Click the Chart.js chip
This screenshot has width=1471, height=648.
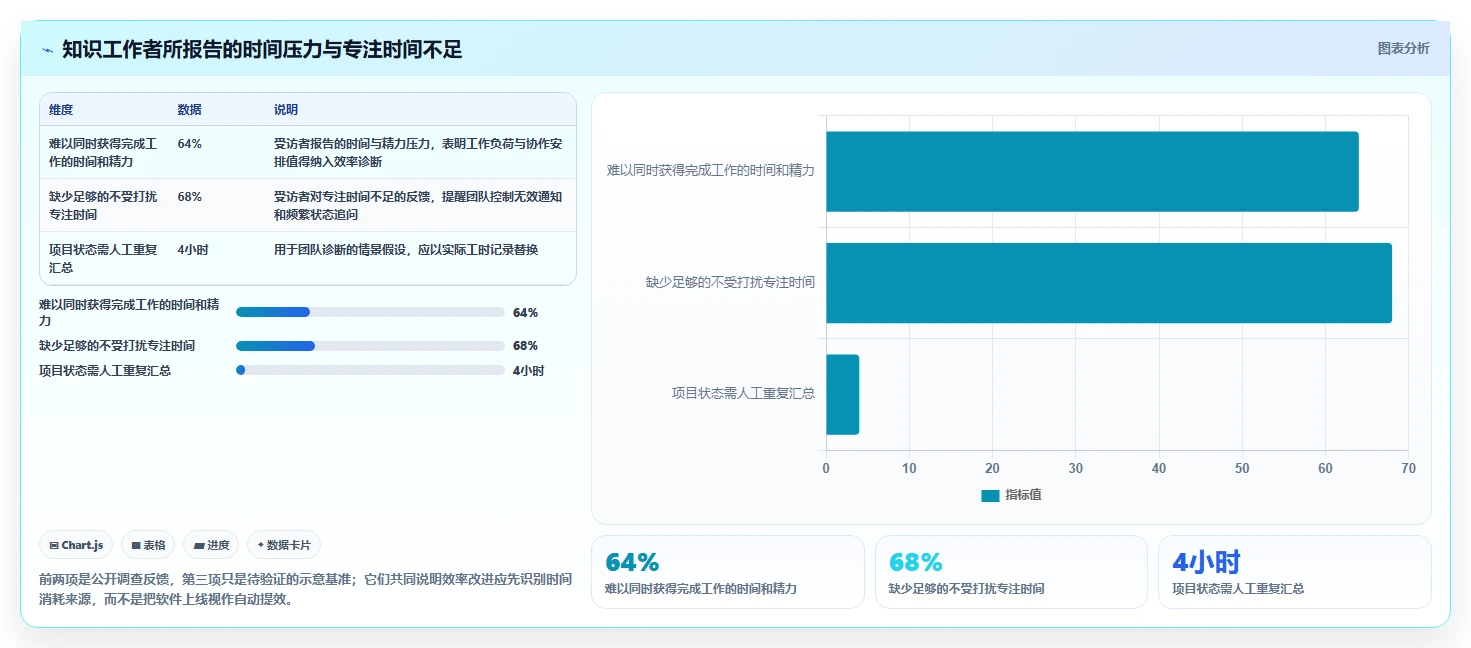[x=77, y=545]
